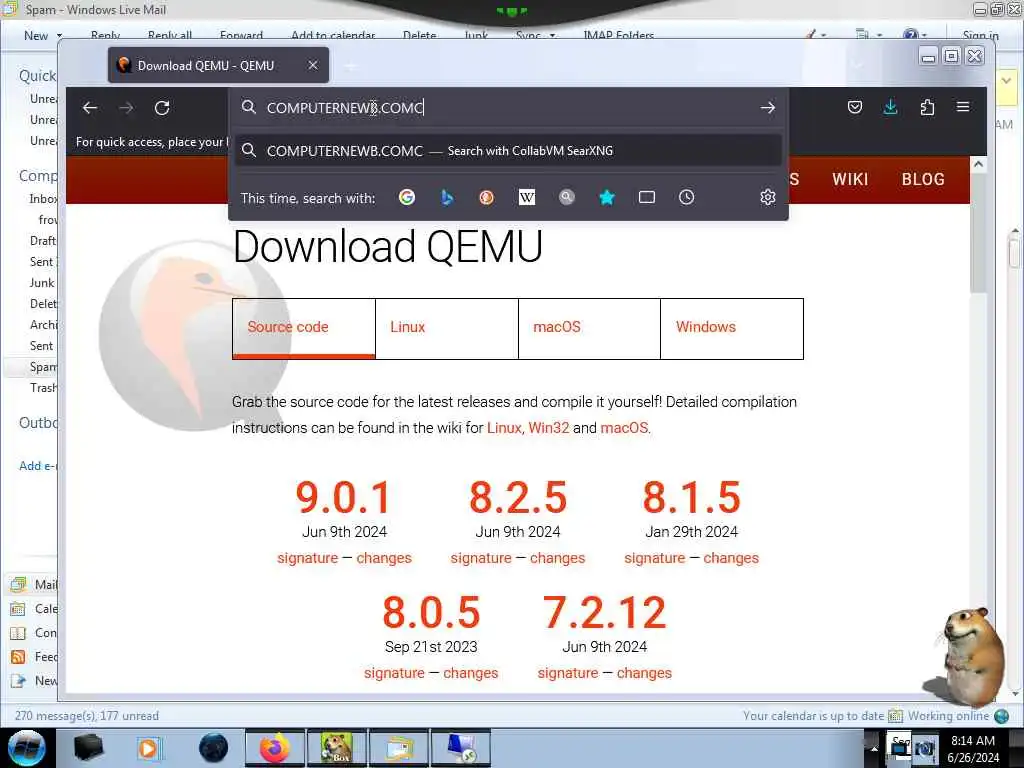Search history with the clock icon

(686, 197)
